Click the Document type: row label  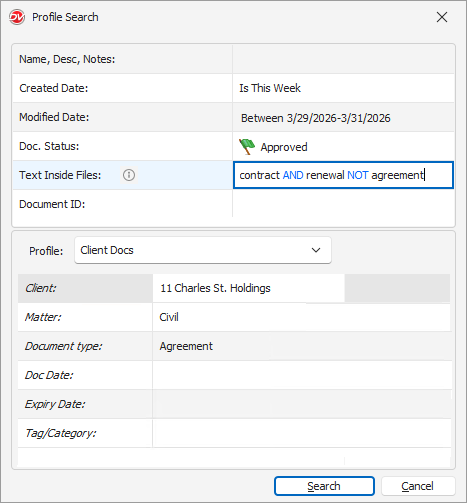click(x=63, y=346)
